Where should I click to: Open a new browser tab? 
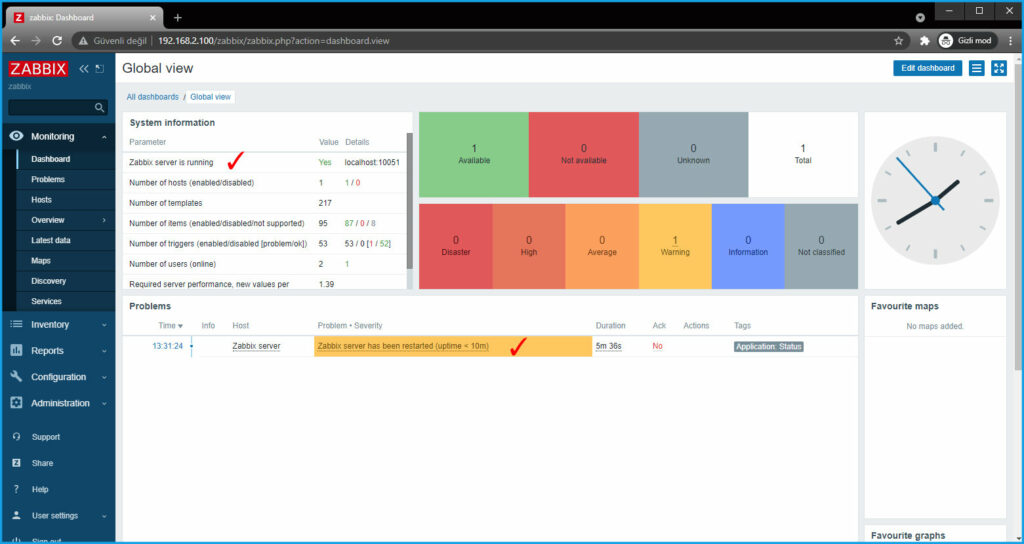coord(178,18)
